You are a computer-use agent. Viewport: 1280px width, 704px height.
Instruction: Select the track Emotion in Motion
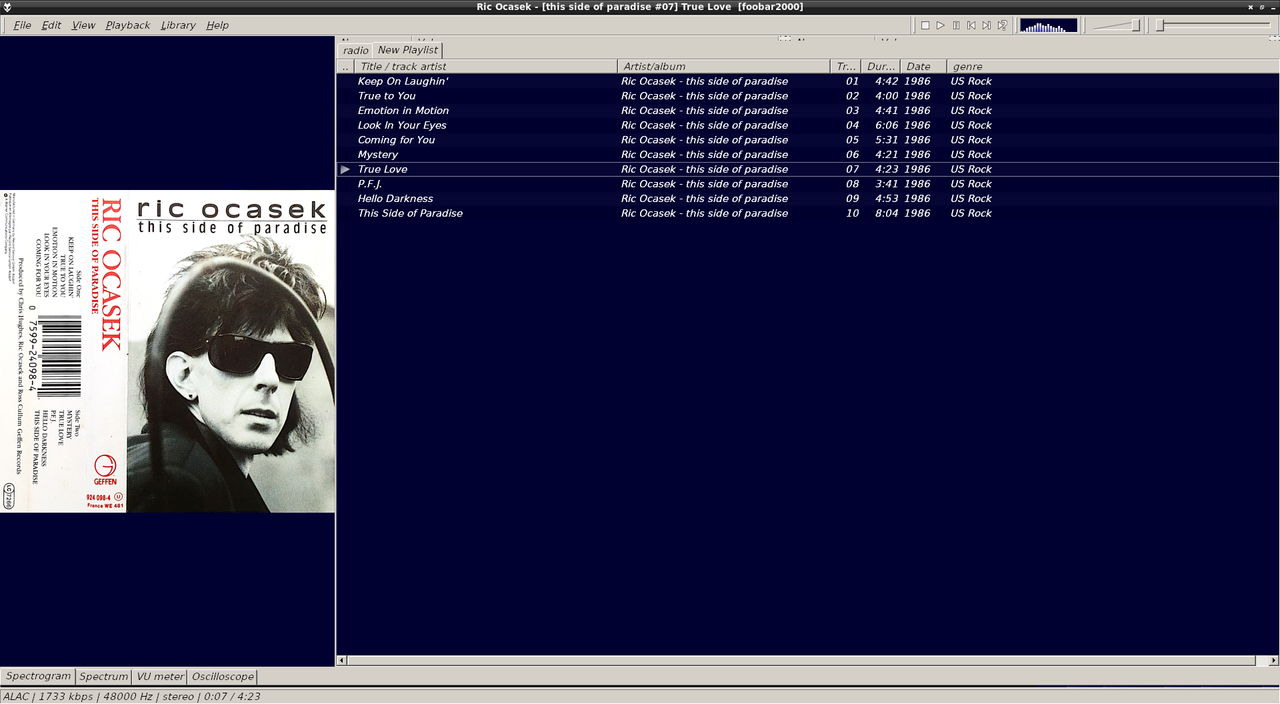807,110
